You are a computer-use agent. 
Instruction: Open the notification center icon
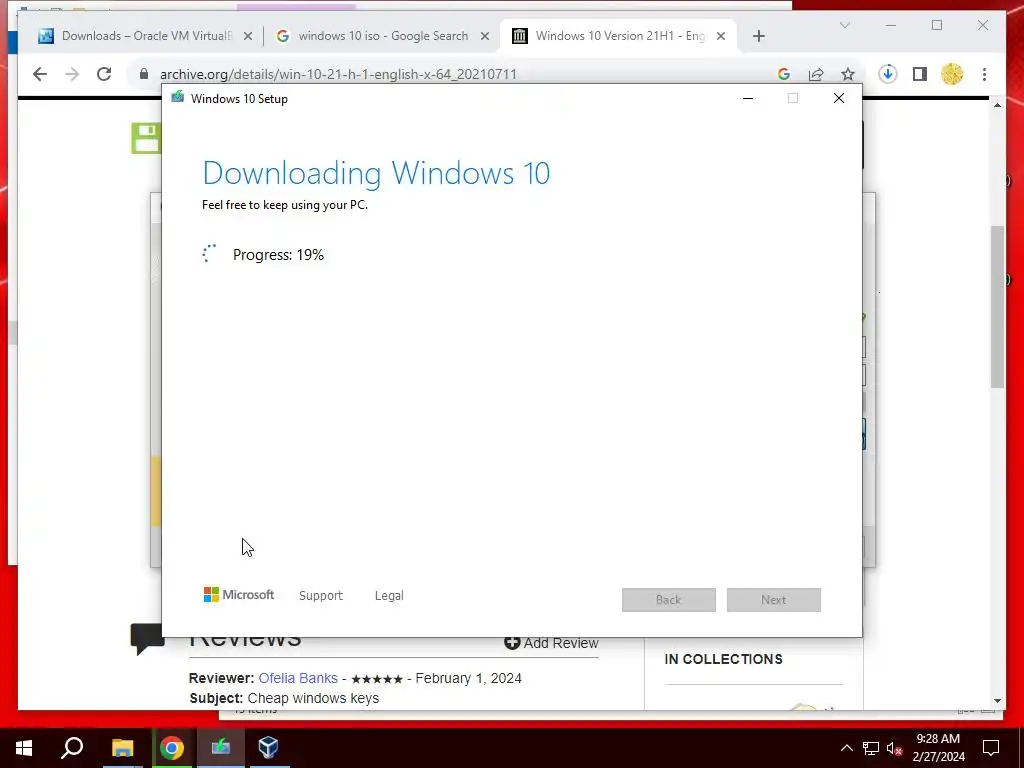[x=991, y=748]
